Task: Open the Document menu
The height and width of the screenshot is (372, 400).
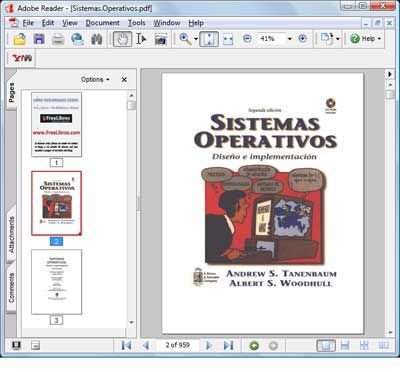Action: (x=103, y=23)
